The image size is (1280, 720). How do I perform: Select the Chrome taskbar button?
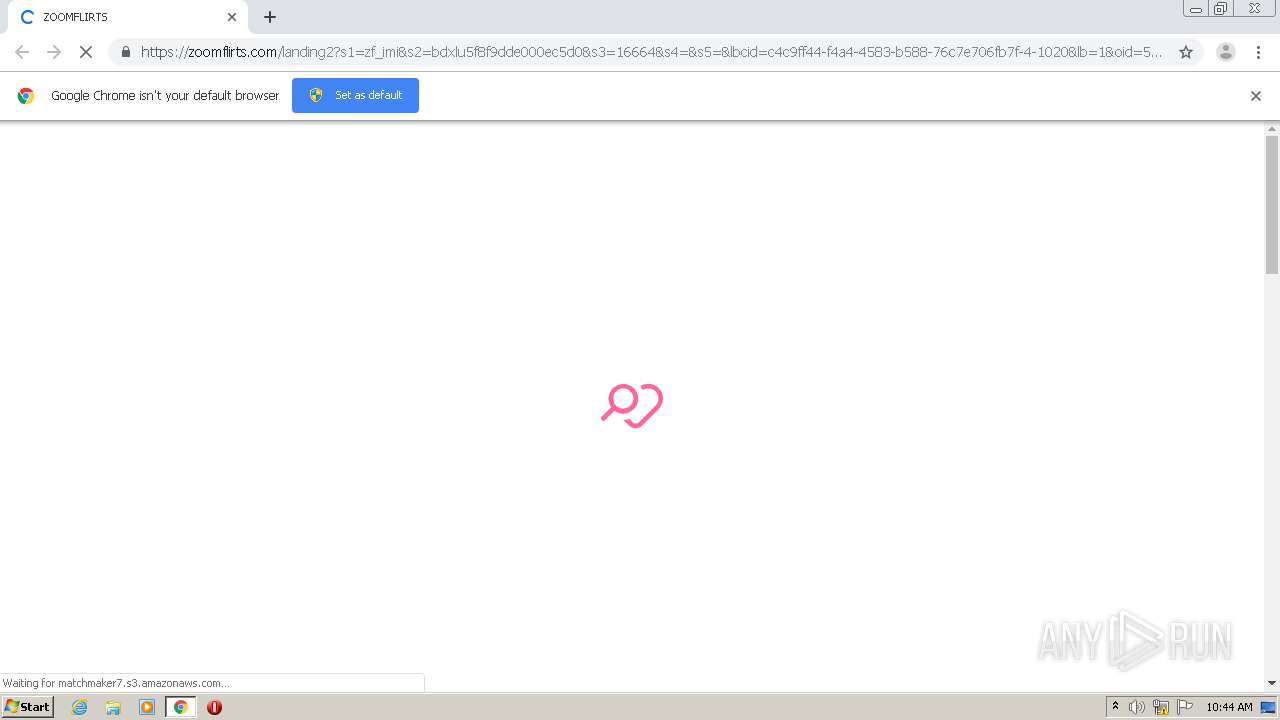181,707
